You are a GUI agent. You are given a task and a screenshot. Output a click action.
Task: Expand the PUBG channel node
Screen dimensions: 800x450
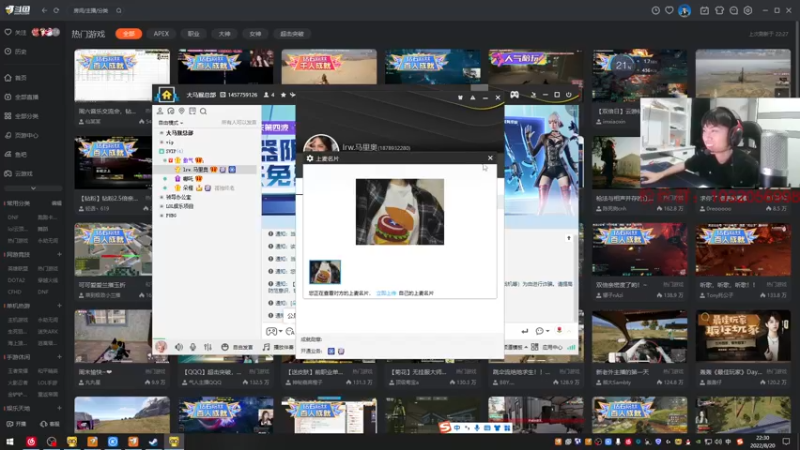[x=162, y=215]
